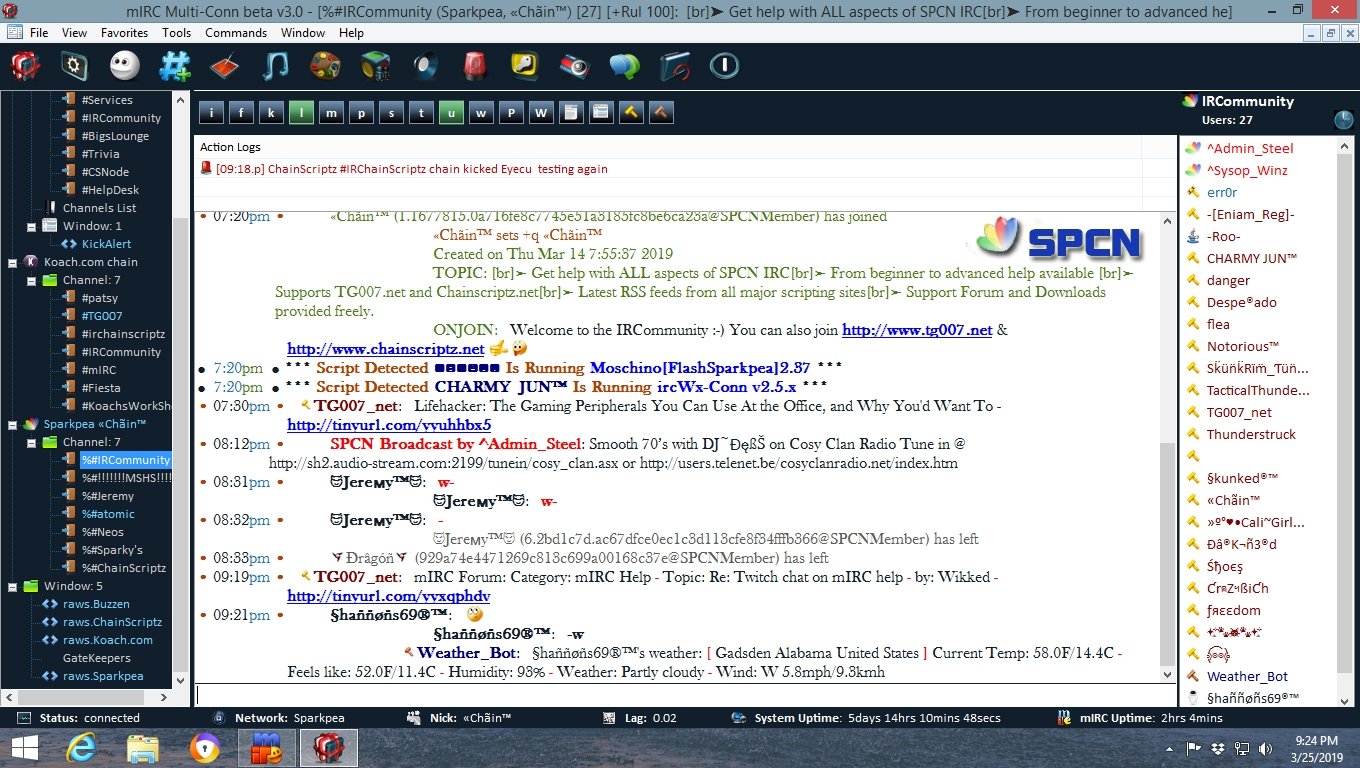Toggle the green channel mode l button

(x=301, y=112)
